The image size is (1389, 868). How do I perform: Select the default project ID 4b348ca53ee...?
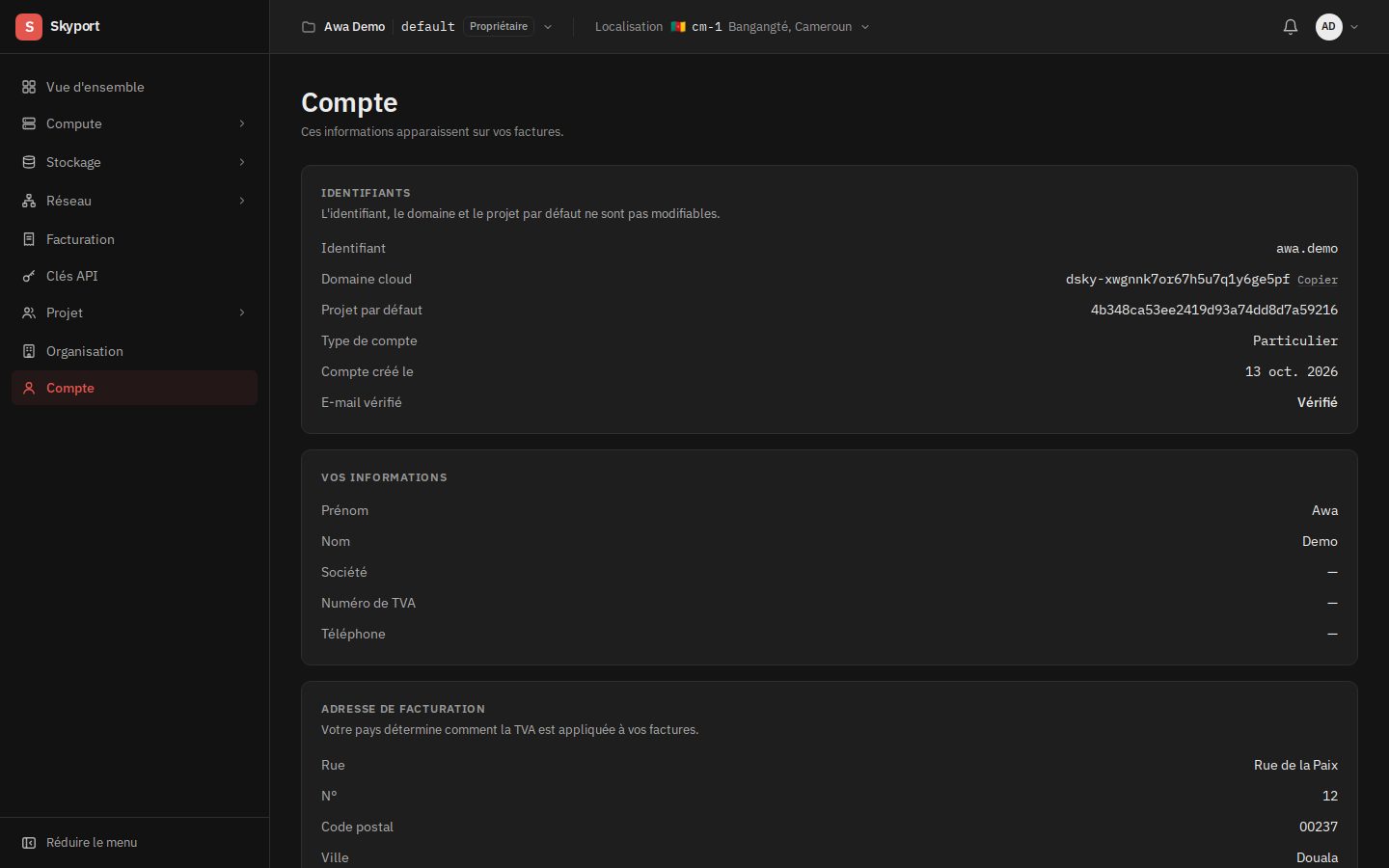[x=1214, y=311]
